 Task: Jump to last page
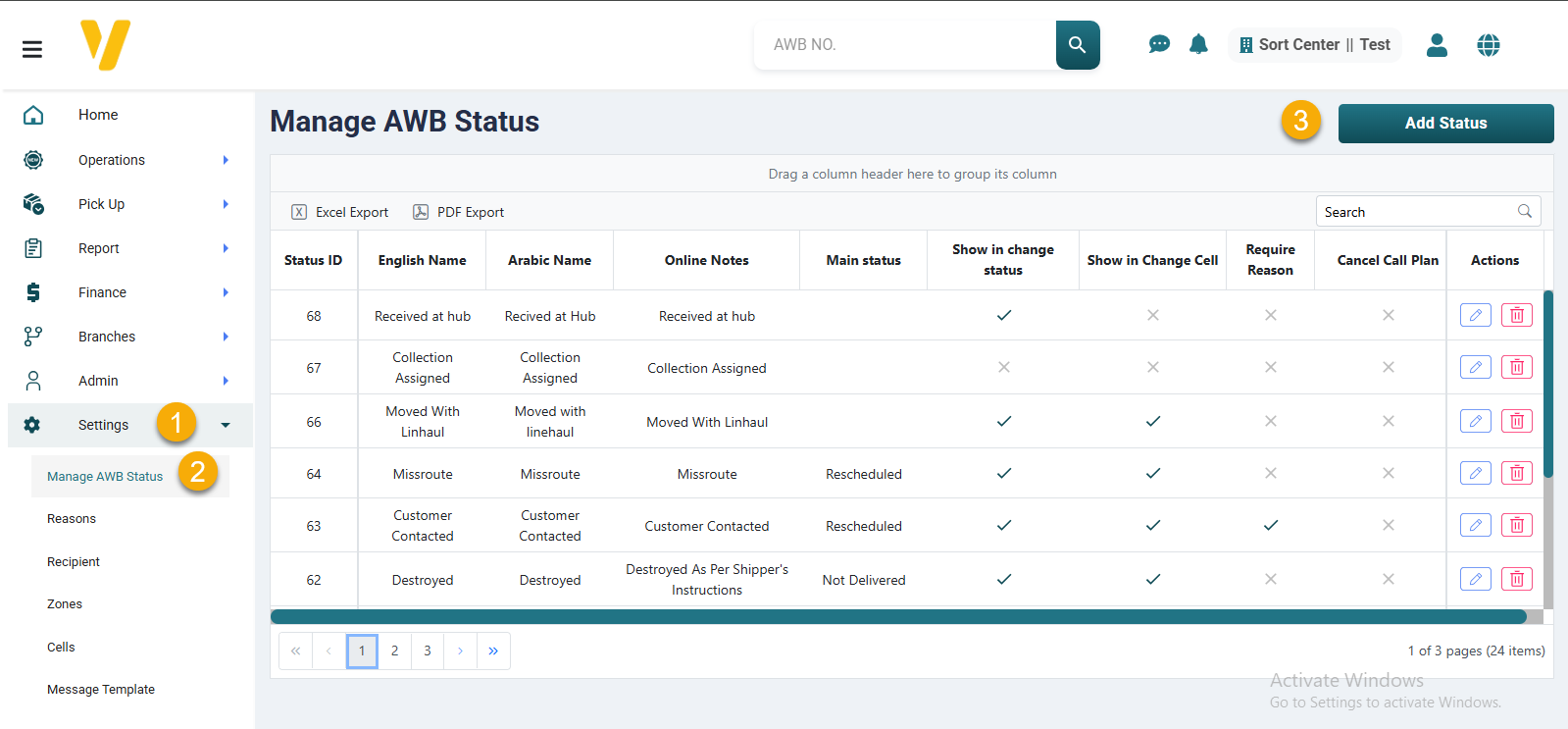tap(493, 651)
